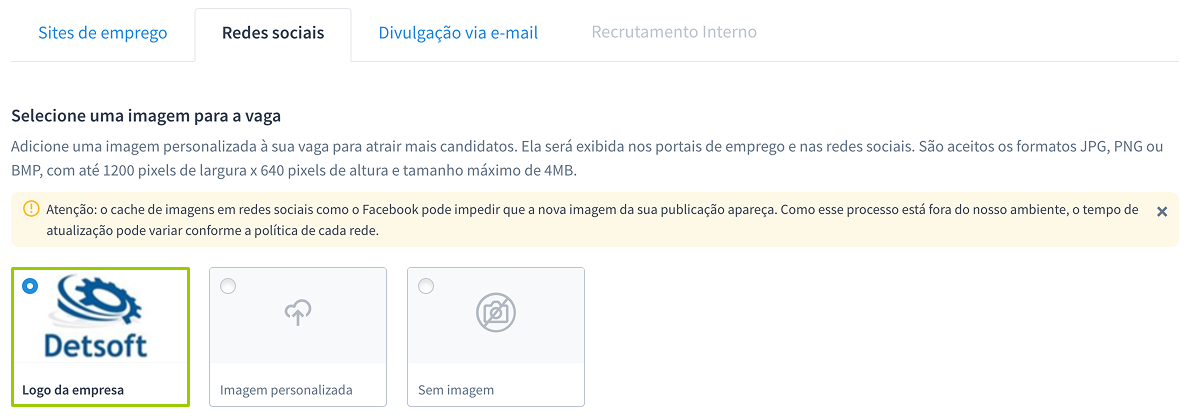1189x418 pixels.
Task: Click the Sem imagem caption text
Action: coord(456,390)
